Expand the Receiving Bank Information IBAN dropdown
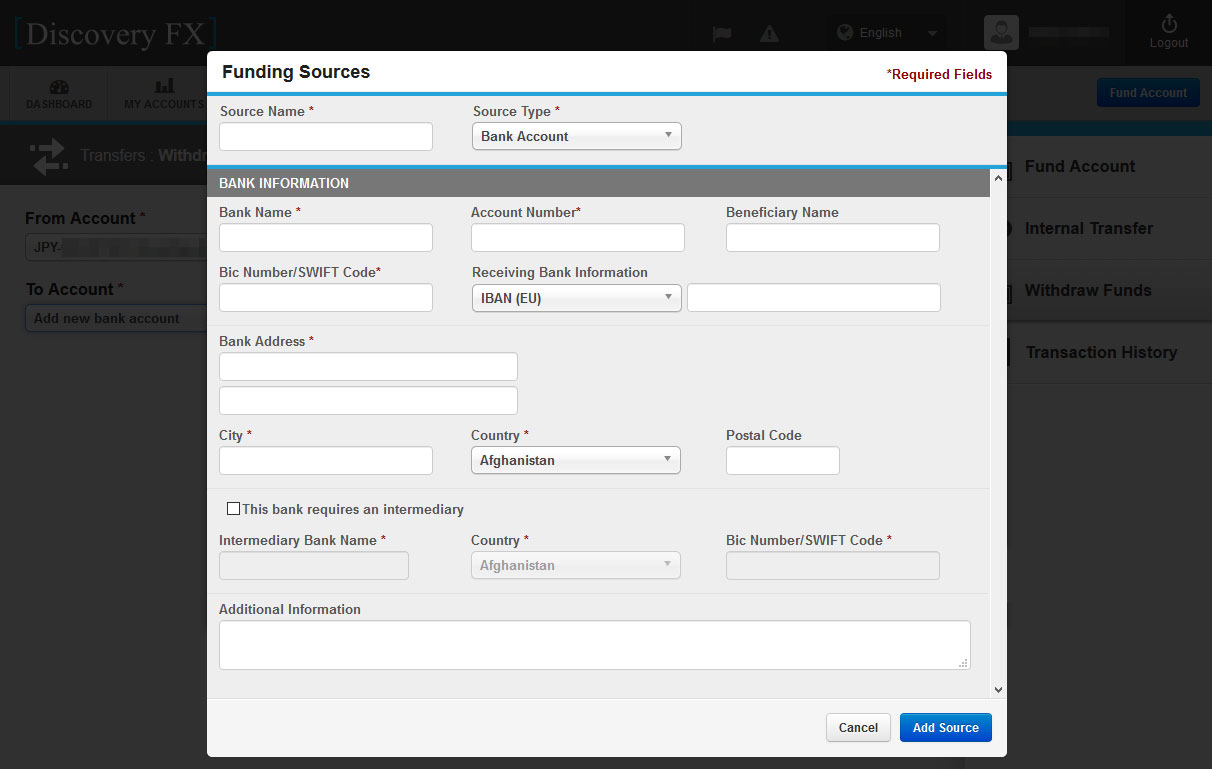Image resolution: width=1212 pixels, height=769 pixels. coord(576,298)
